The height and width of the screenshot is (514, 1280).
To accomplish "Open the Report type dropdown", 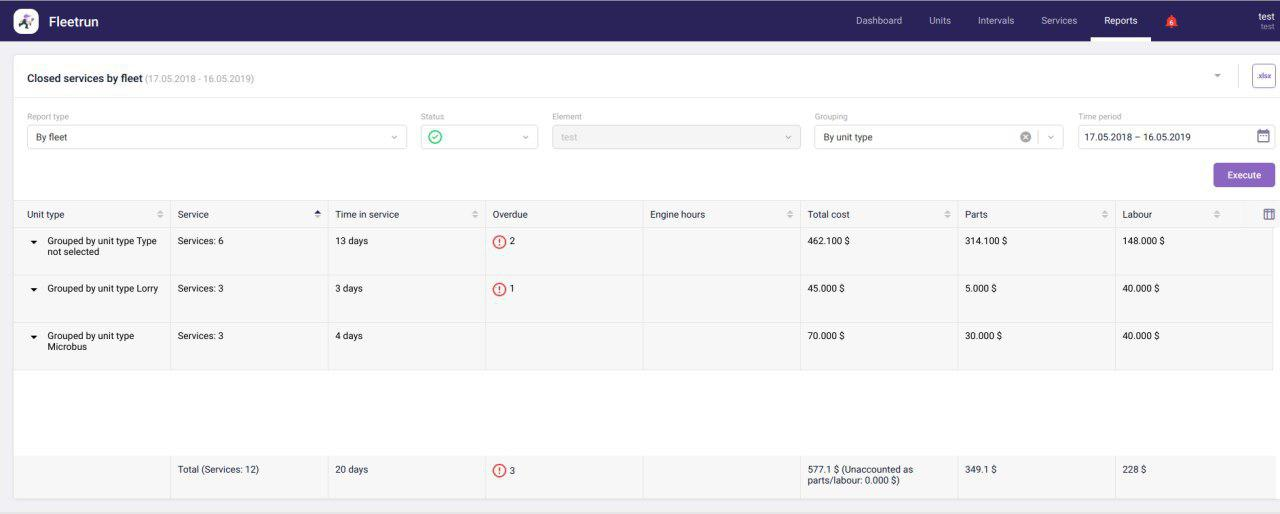I will [x=216, y=137].
